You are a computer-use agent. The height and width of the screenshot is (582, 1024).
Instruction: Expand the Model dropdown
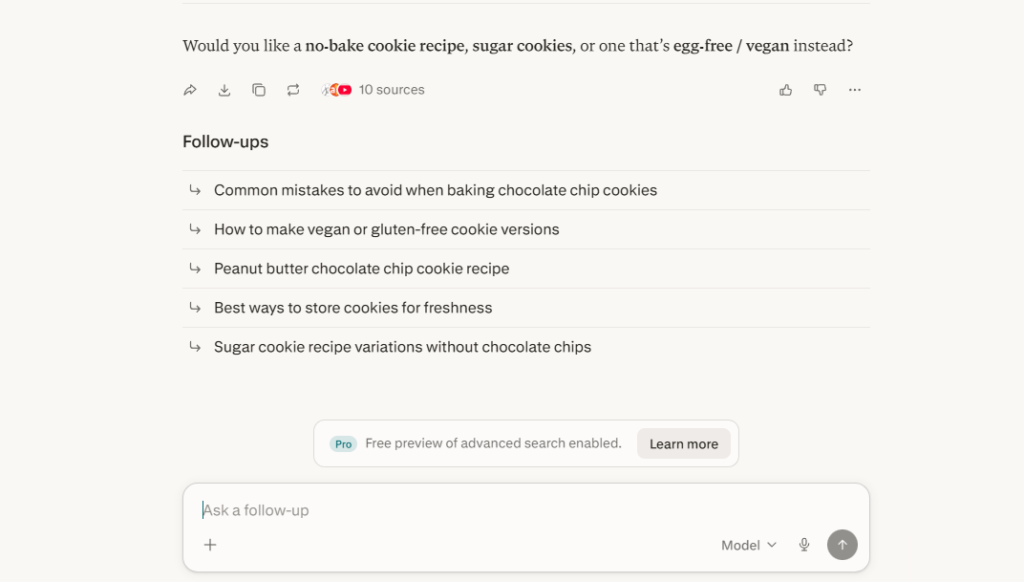pos(749,545)
